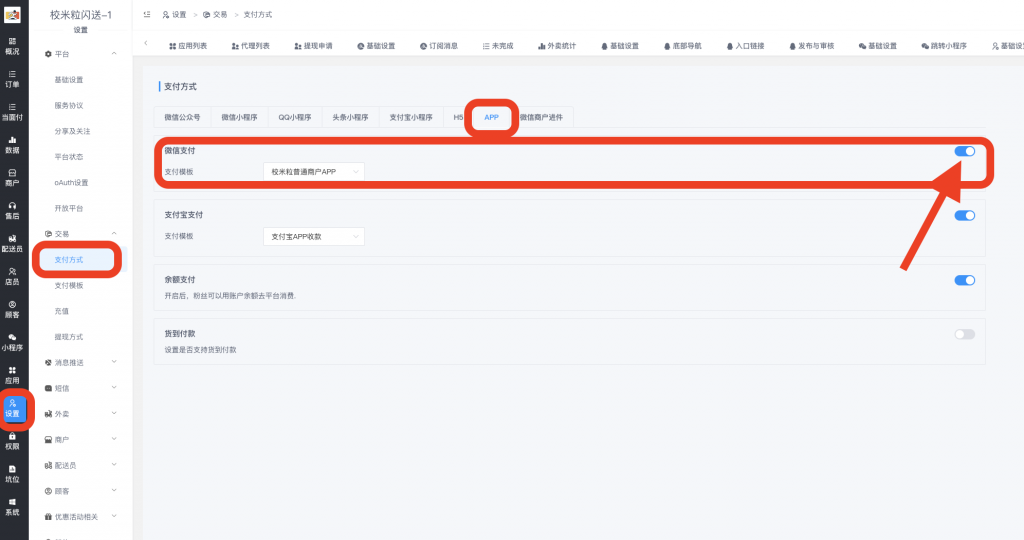1024x540 pixels.
Task: Open 概况 overview in dark icon rail
Action: tap(12, 46)
